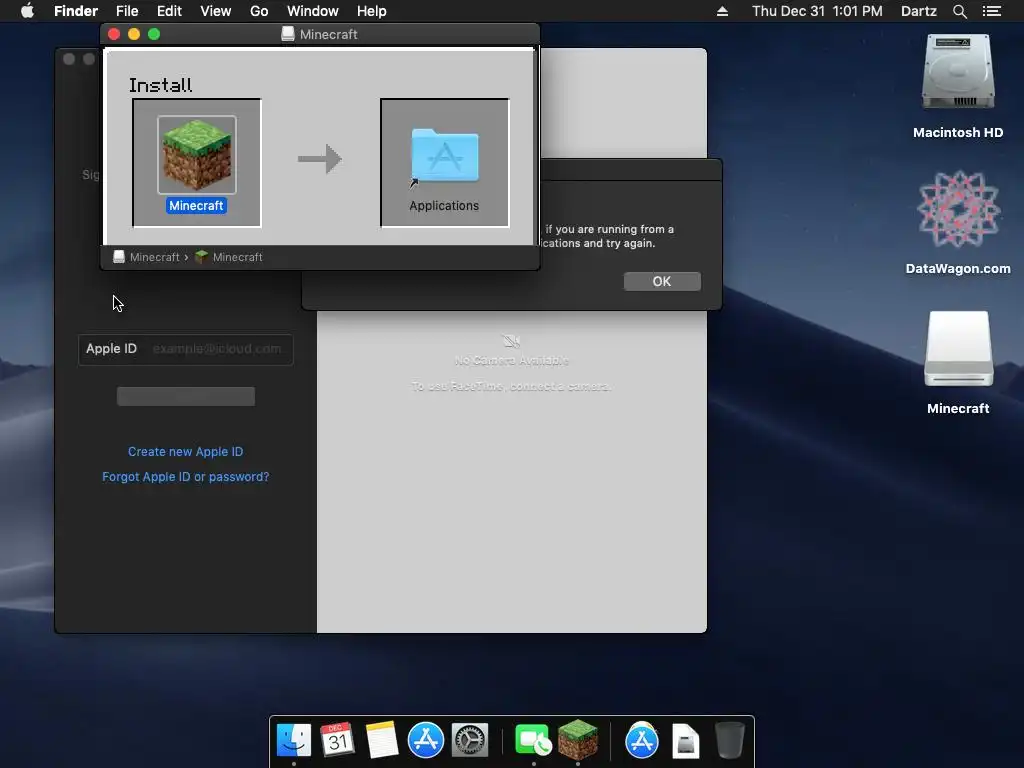Click the Applications label under the folder
Viewport: 1024px width, 768px height.
tap(444, 206)
